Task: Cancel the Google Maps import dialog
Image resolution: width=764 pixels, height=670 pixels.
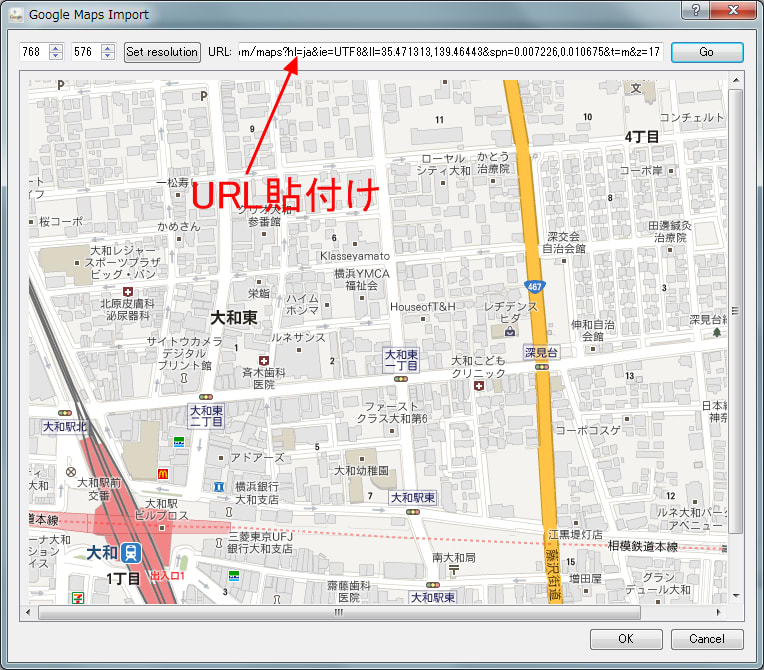Action: pos(706,639)
